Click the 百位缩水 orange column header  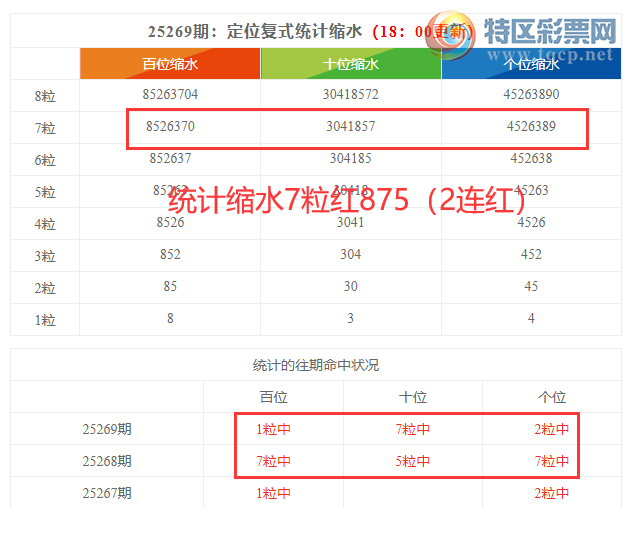(x=170, y=63)
